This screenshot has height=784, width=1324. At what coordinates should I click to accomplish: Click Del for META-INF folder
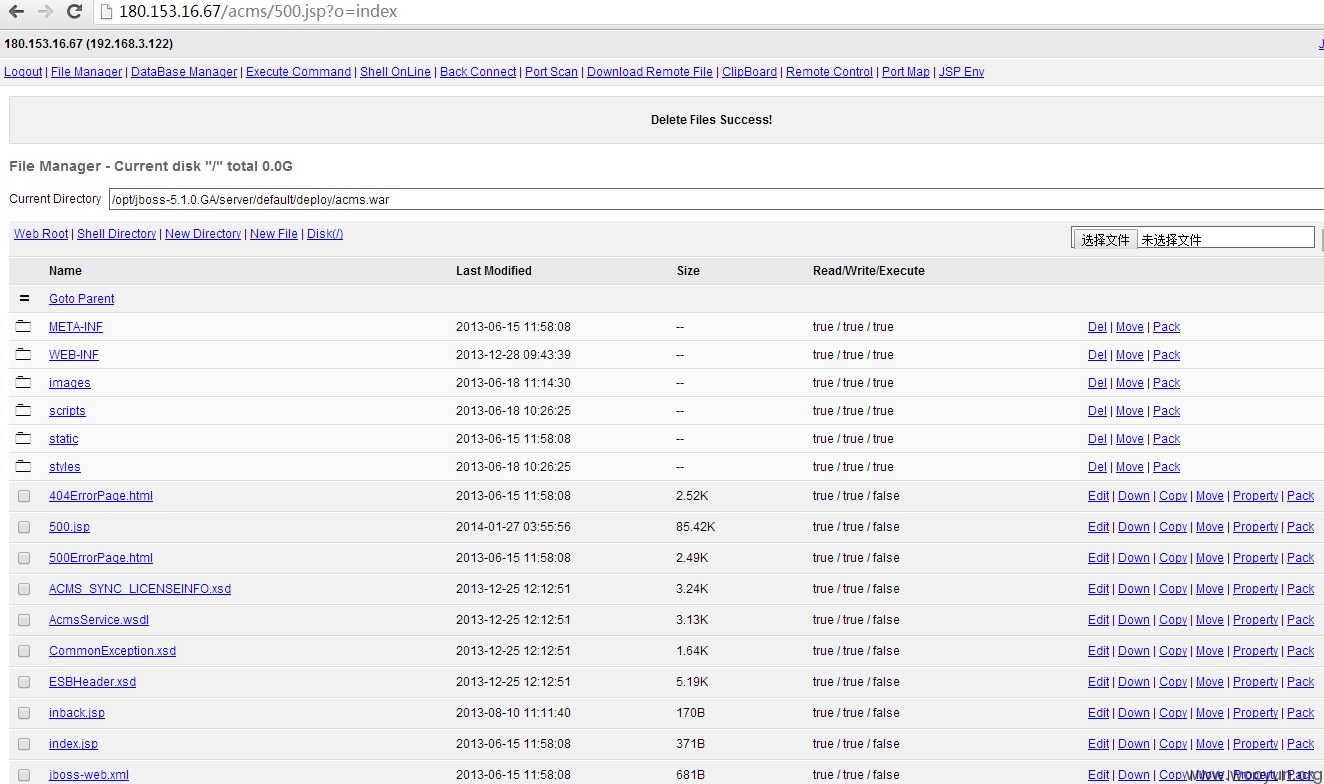(1097, 327)
